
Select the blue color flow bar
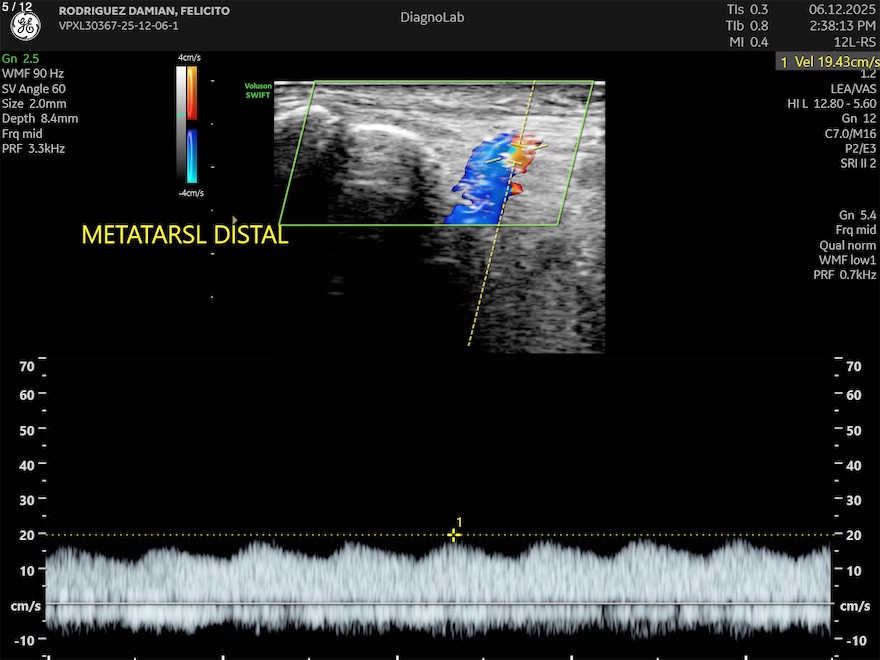coord(192,156)
